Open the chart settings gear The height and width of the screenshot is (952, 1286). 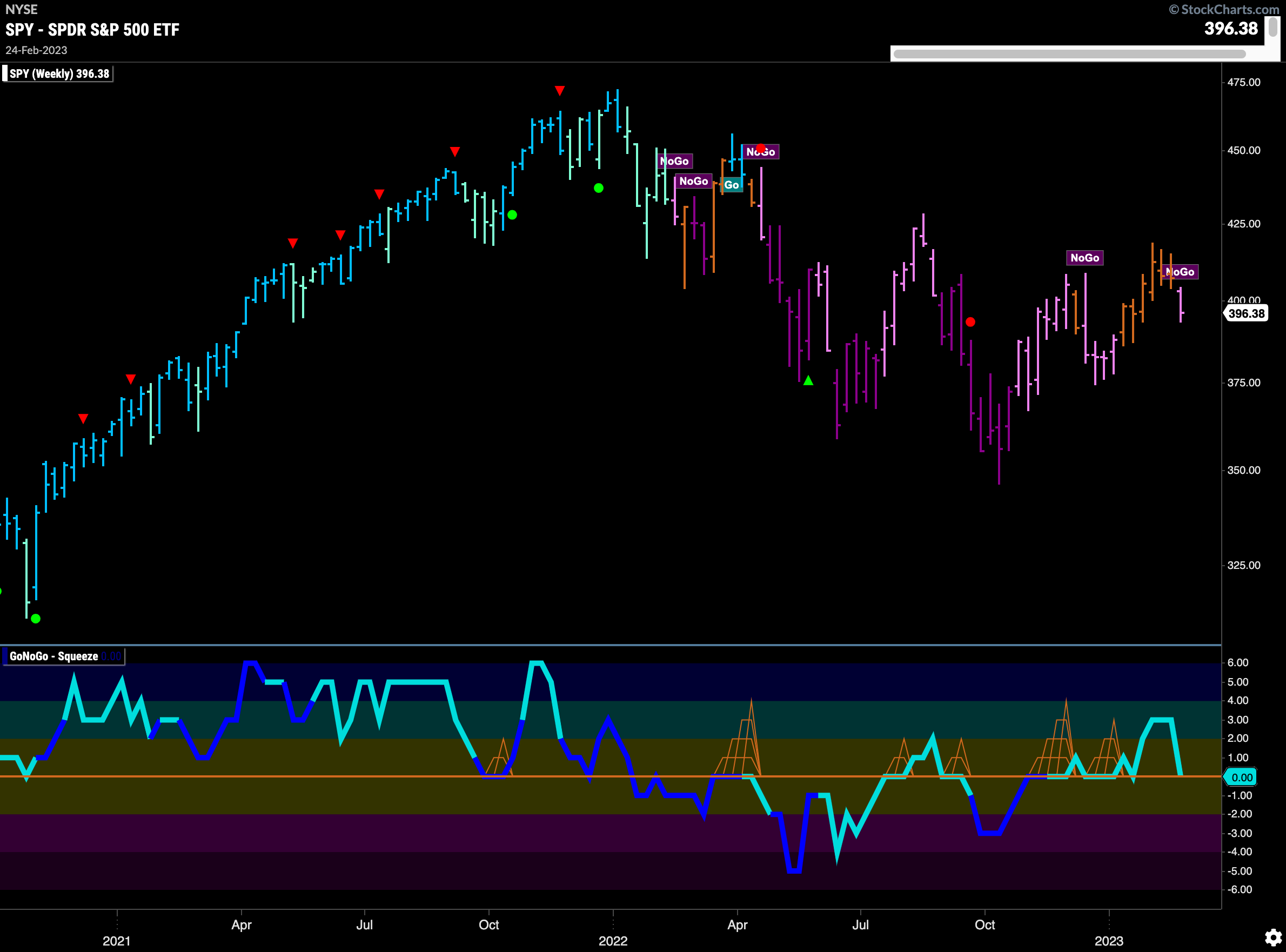pos(1272,937)
